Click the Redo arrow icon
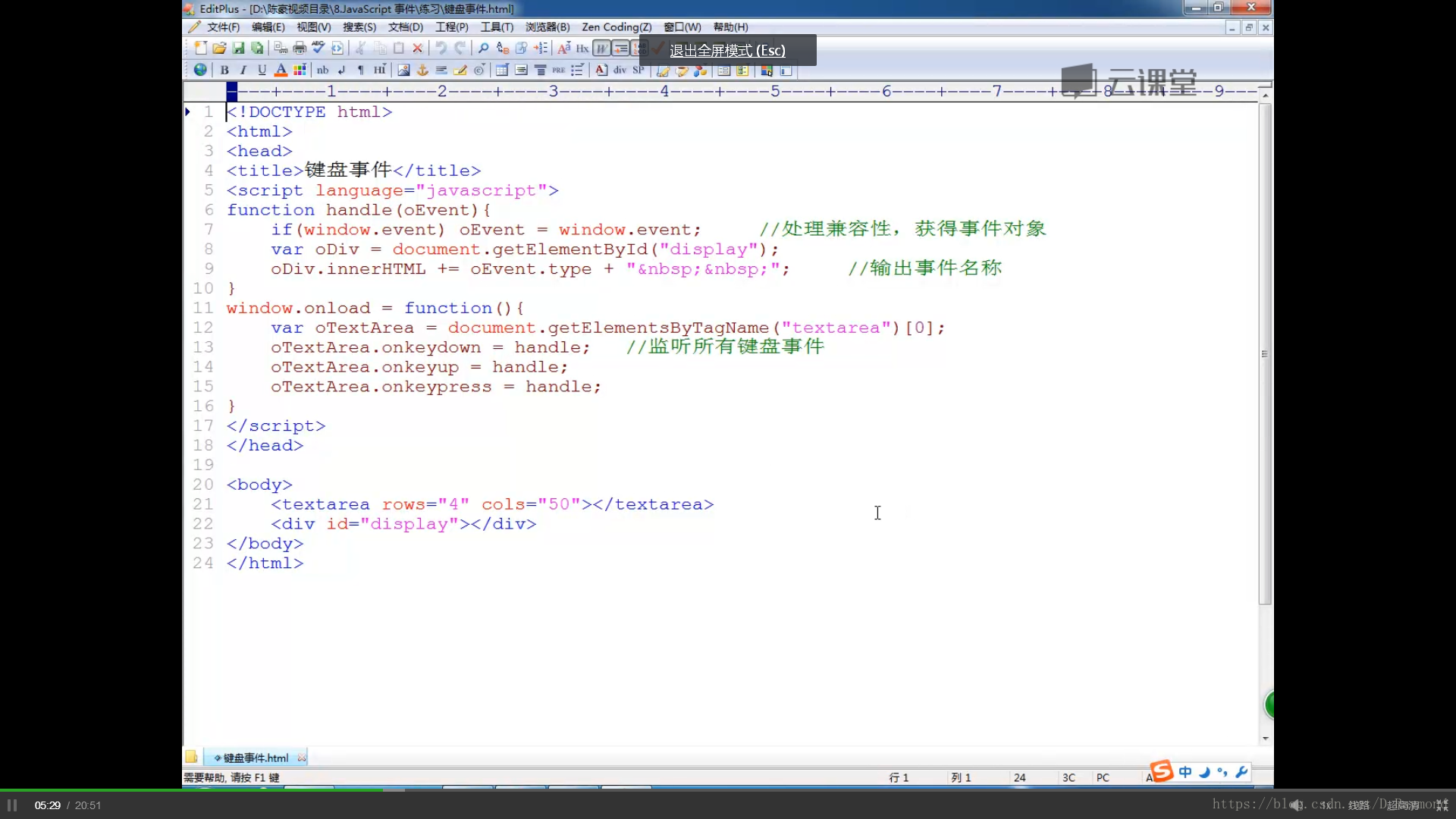Screen dimensions: 1456x819 (x=460, y=48)
